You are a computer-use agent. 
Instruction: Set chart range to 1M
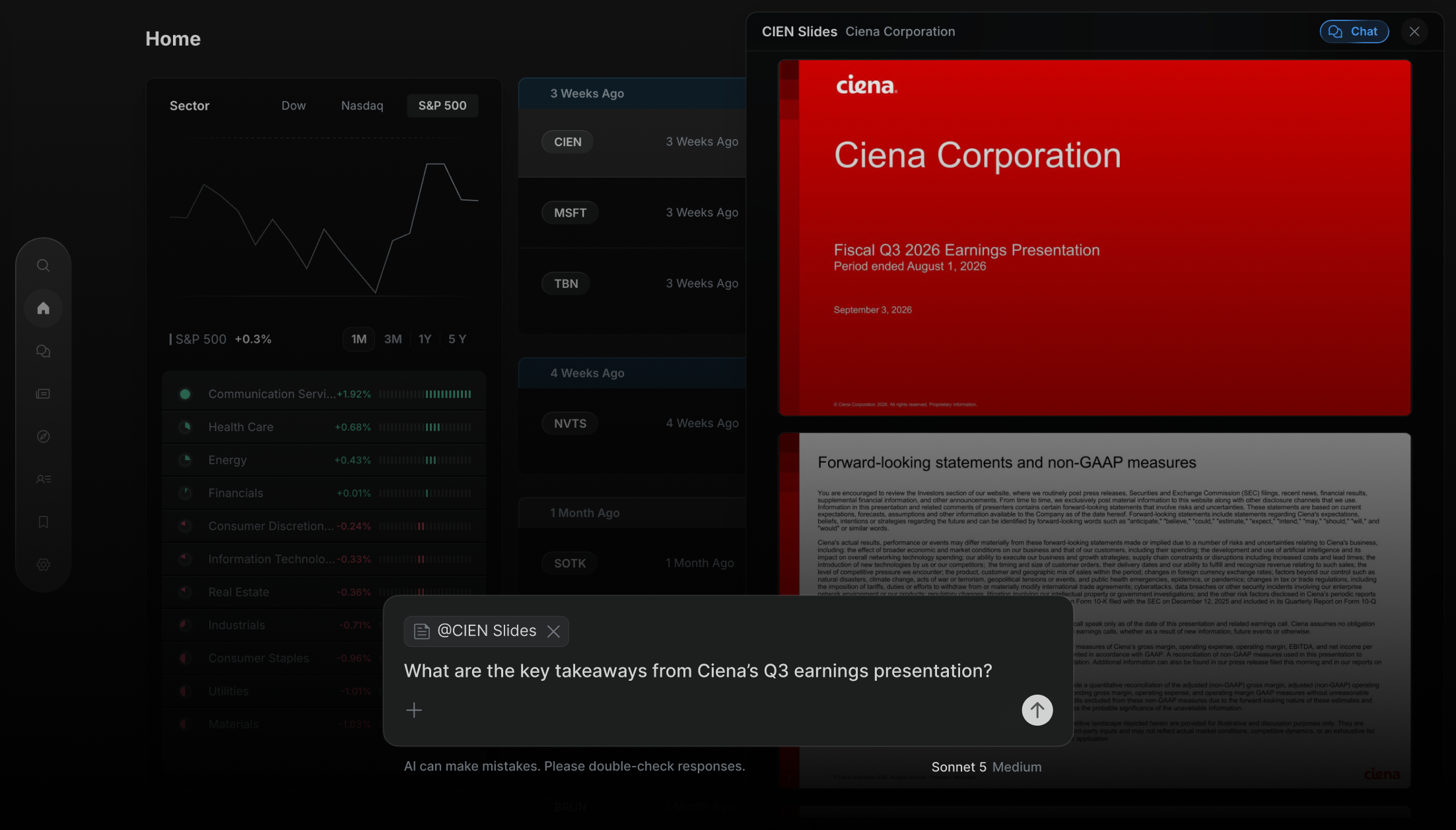click(359, 339)
